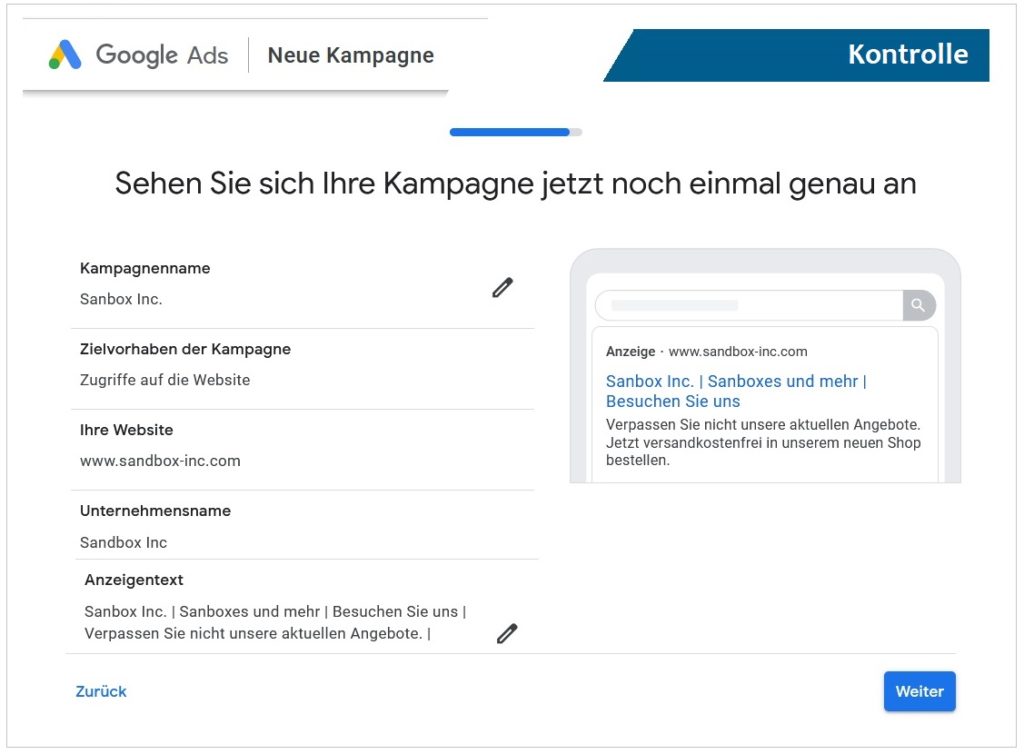
Task: Click the Zielvorhaben der Kampagne label
Action: [x=185, y=349]
